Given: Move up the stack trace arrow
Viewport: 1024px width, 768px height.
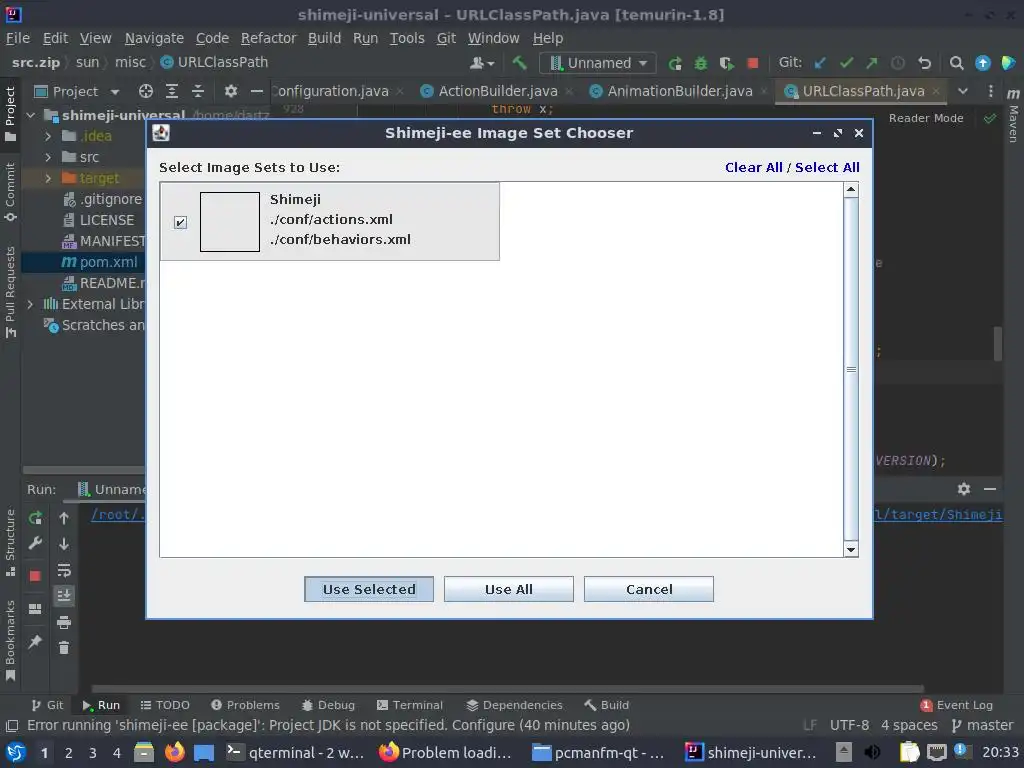Looking at the screenshot, I should (64, 519).
